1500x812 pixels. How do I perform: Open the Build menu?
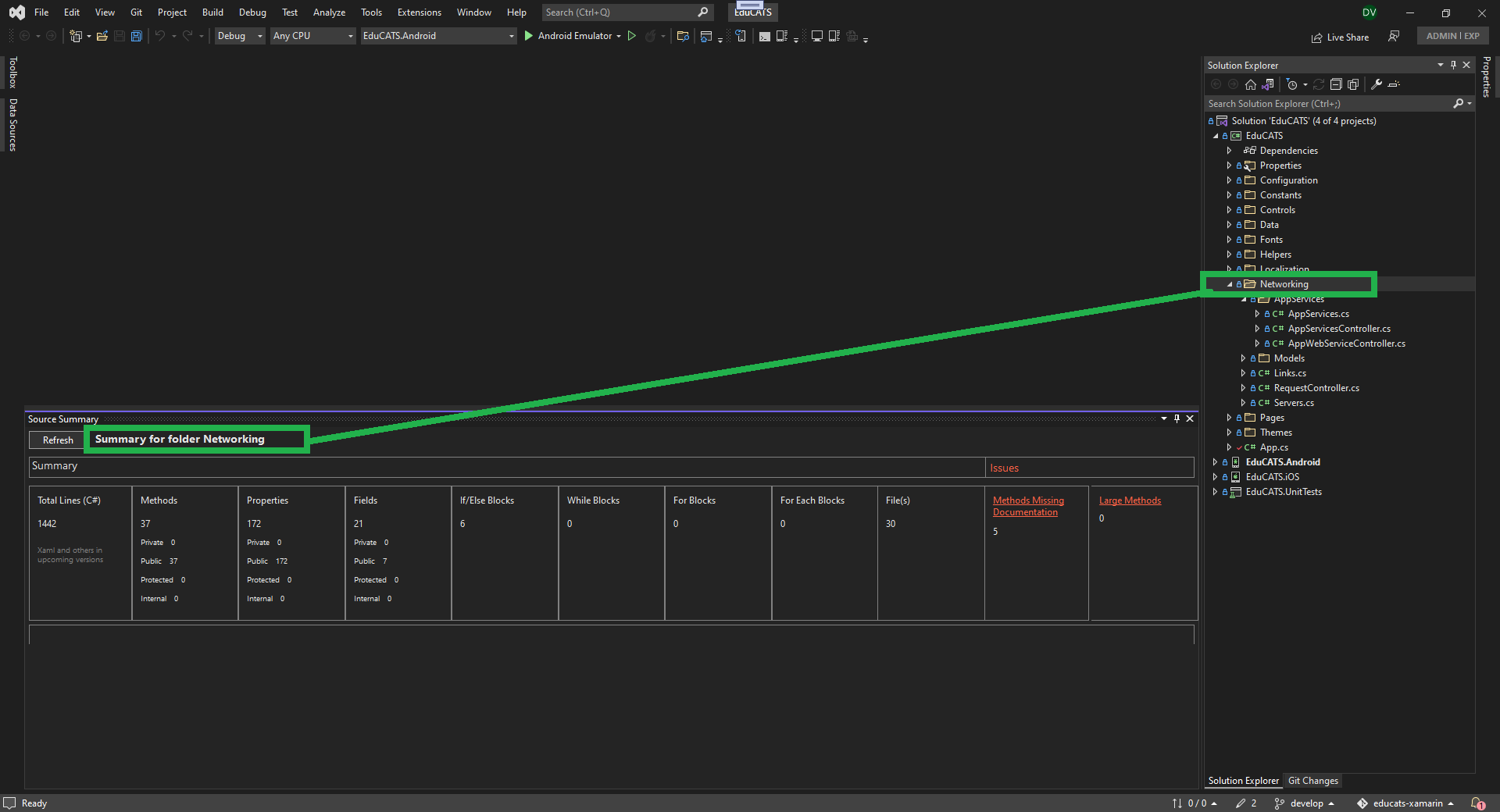click(212, 12)
